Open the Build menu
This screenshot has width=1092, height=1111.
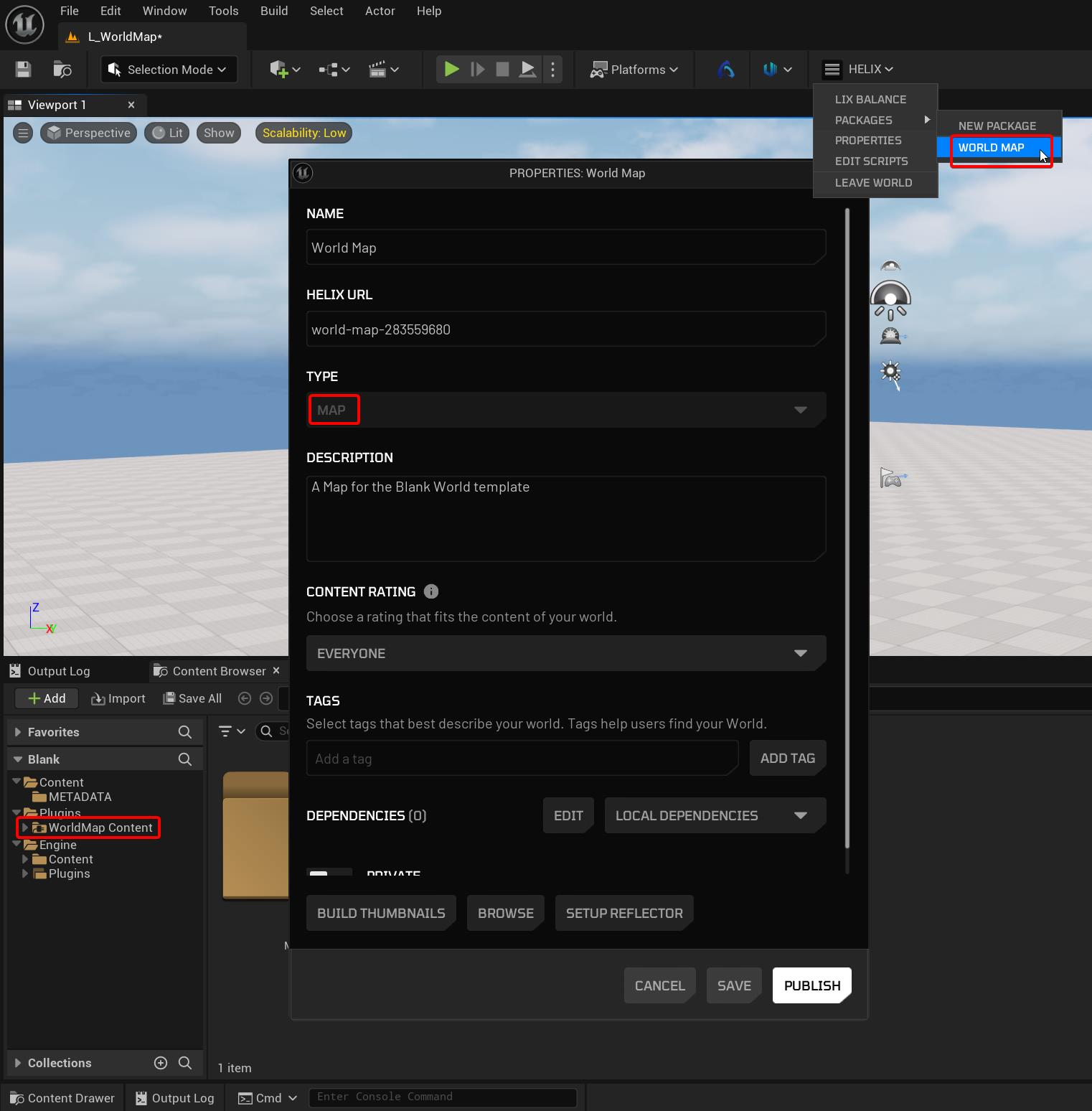point(274,11)
